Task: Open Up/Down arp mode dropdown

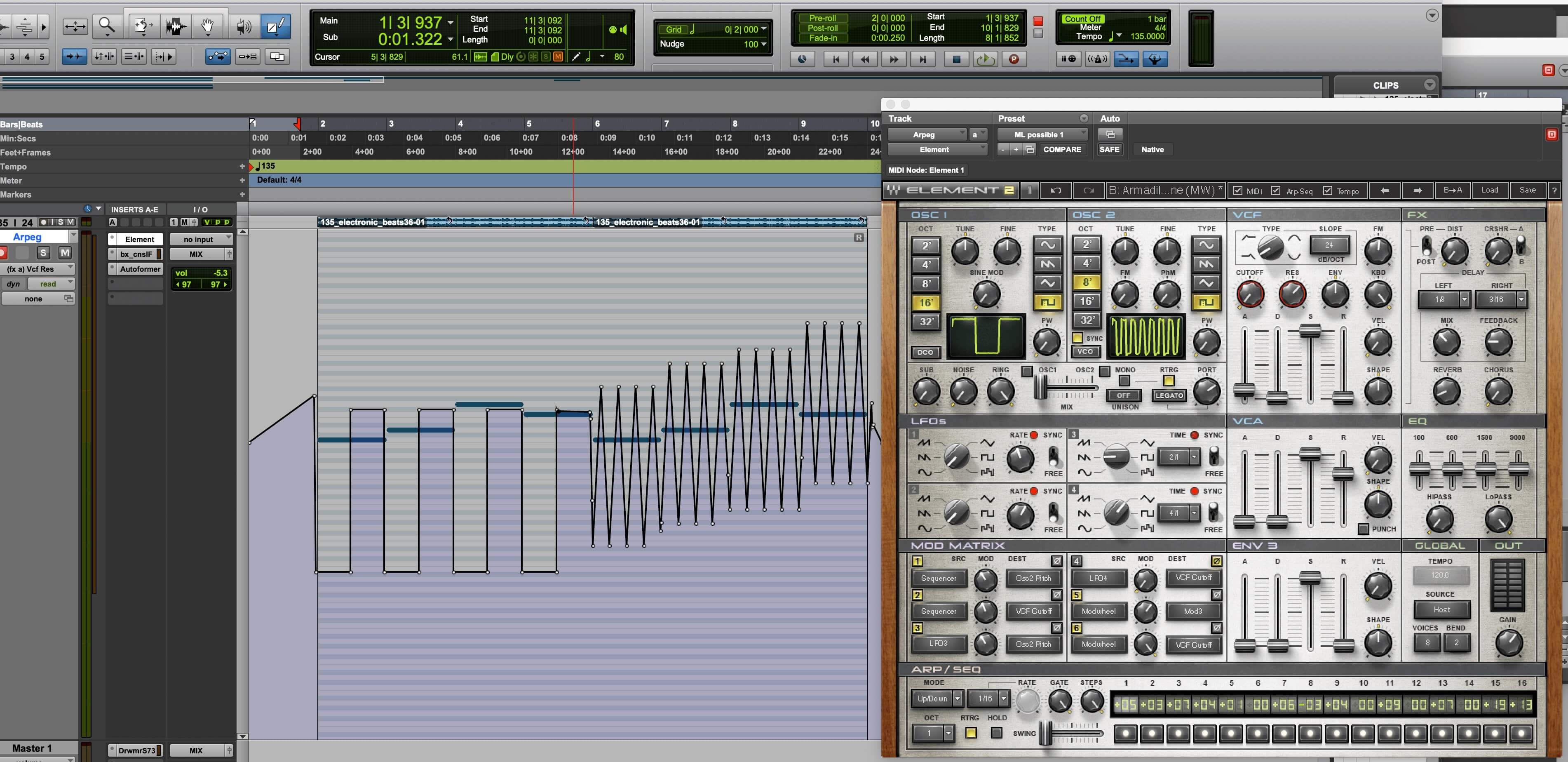Action: coord(937,698)
